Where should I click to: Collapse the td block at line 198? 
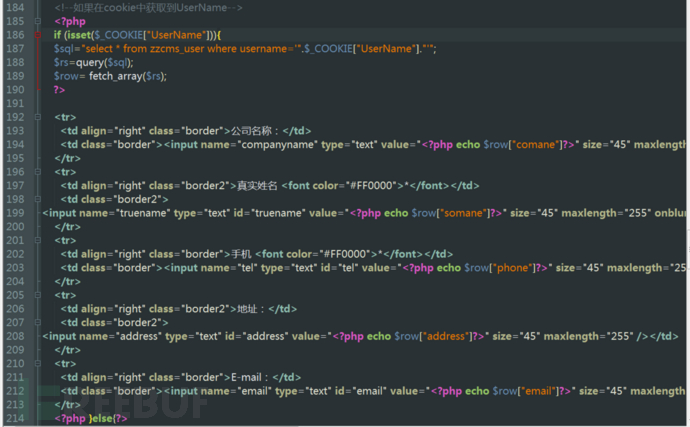38,199
